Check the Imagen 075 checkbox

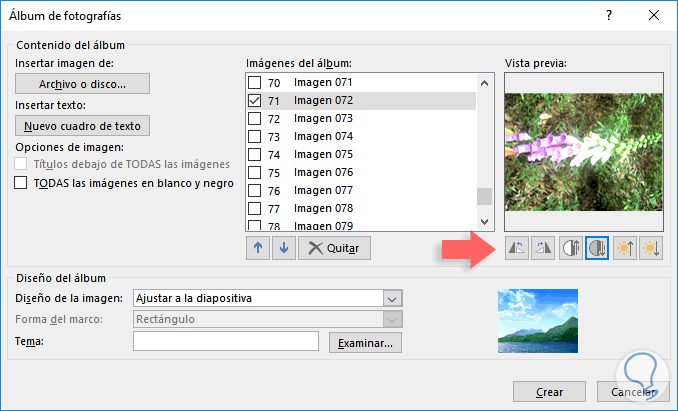255,155
